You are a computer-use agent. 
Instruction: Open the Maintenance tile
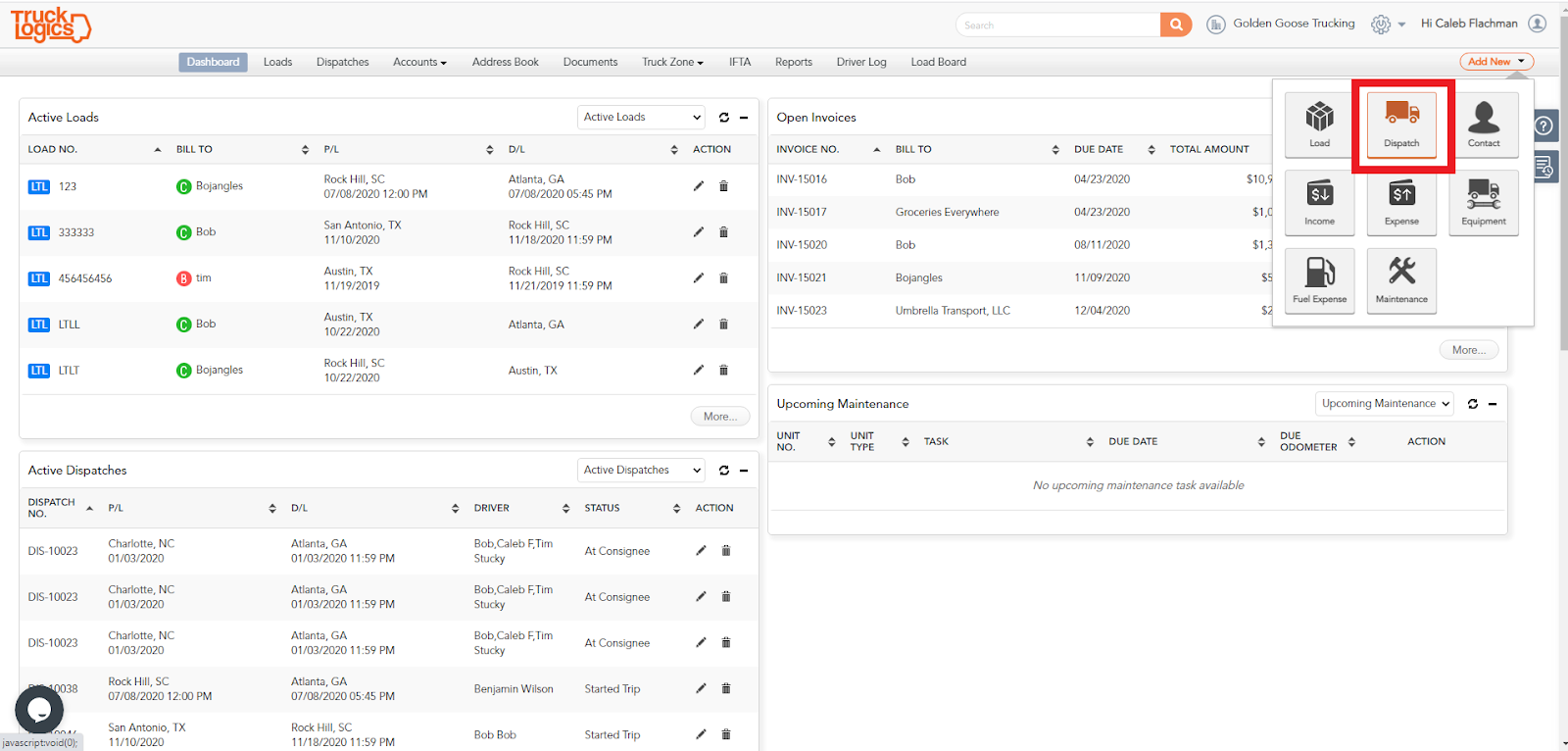[1401, 280]
